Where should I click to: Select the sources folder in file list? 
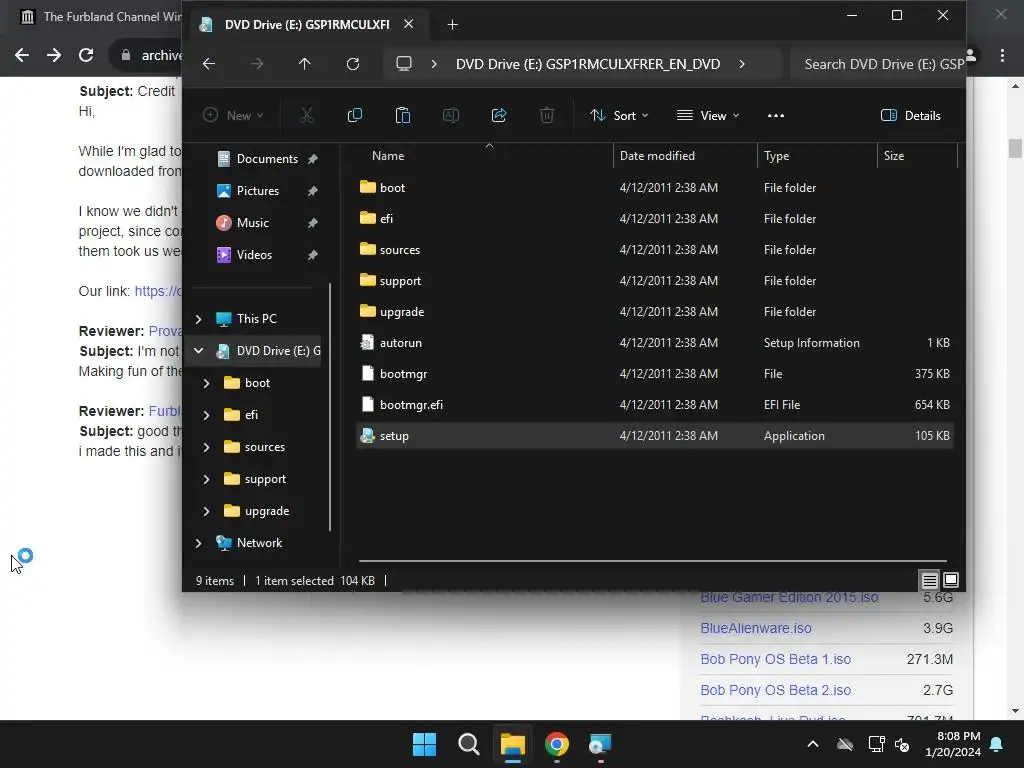[654, 249]
